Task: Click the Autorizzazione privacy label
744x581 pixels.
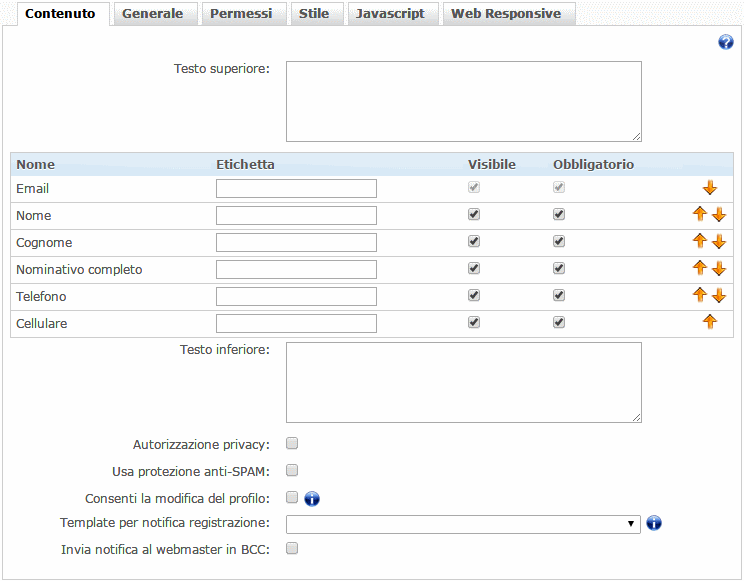Action: coord(201,444)
